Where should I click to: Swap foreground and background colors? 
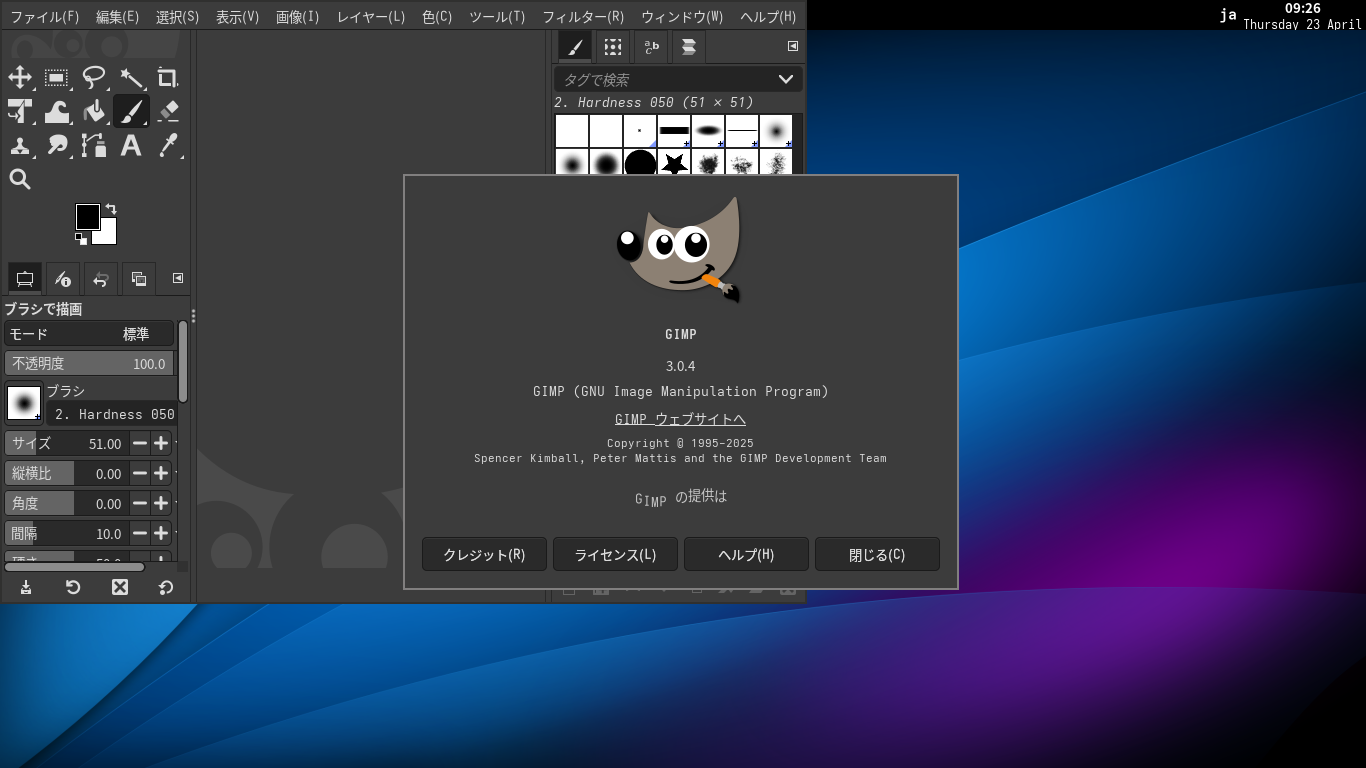tap(110, 206)
